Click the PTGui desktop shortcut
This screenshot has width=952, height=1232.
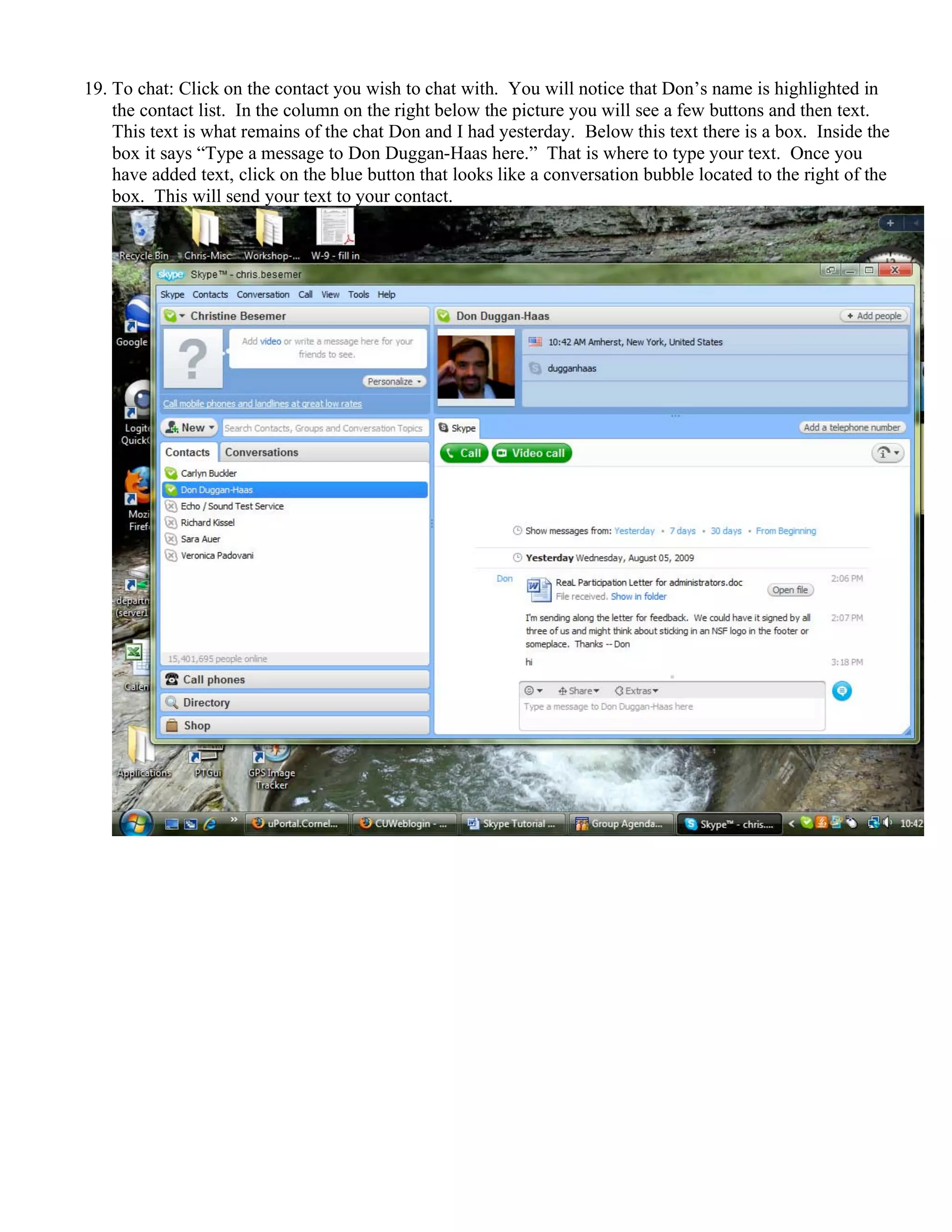207,762
